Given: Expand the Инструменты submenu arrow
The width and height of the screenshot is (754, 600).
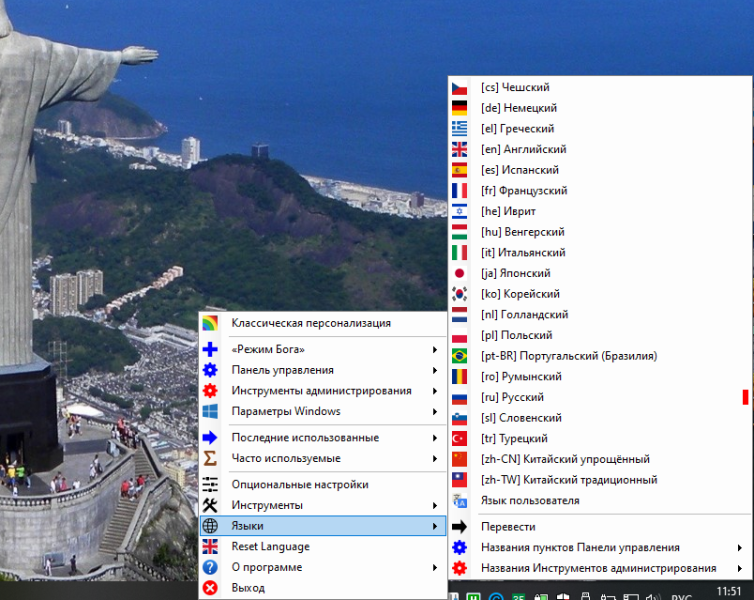Looking at the screenshot, I should pos(435,505).
